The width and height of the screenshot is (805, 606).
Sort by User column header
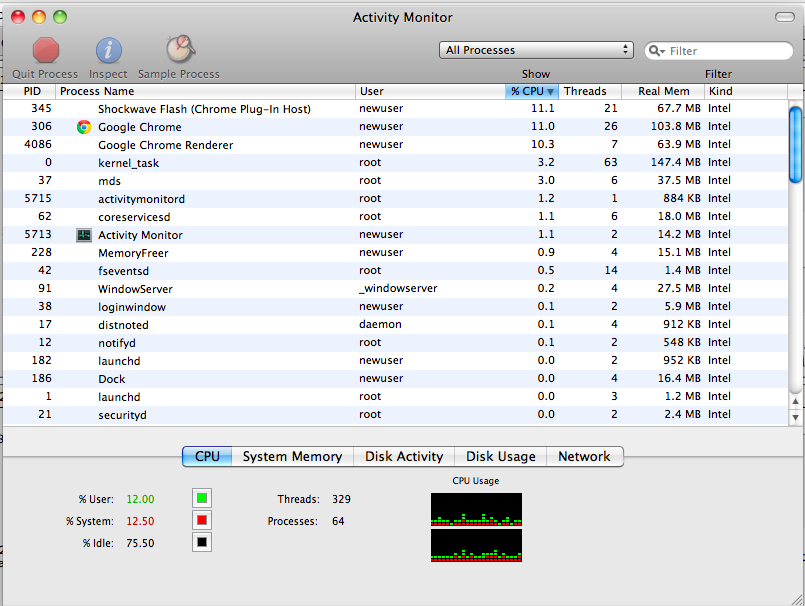tap(430, 91)
